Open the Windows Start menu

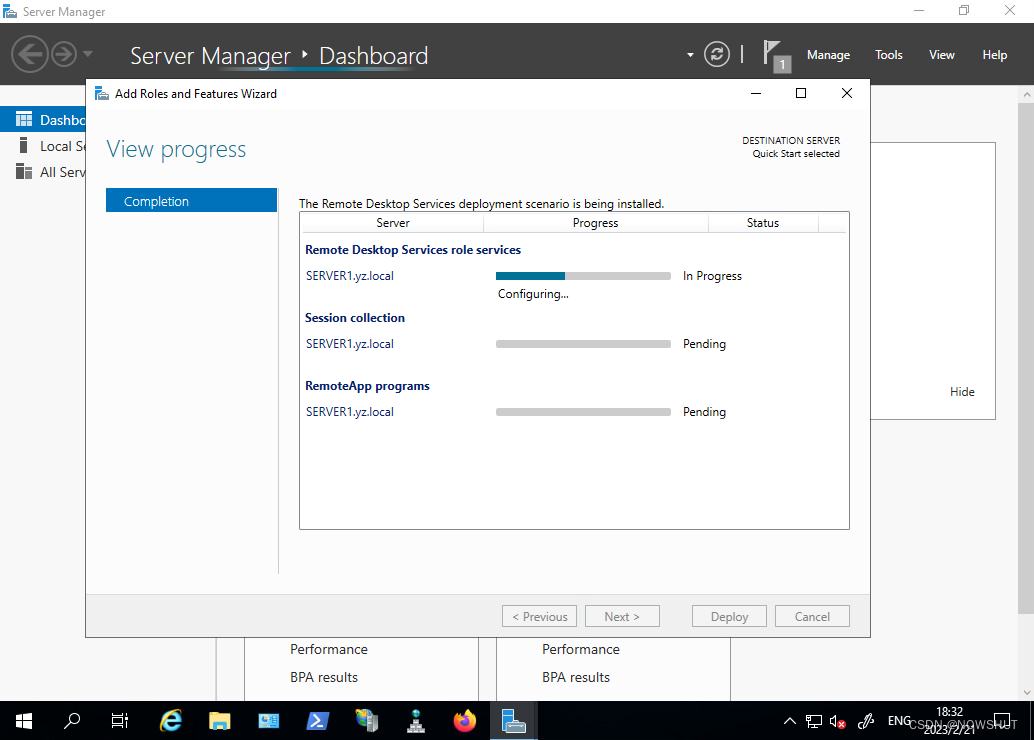pos(24,721)
